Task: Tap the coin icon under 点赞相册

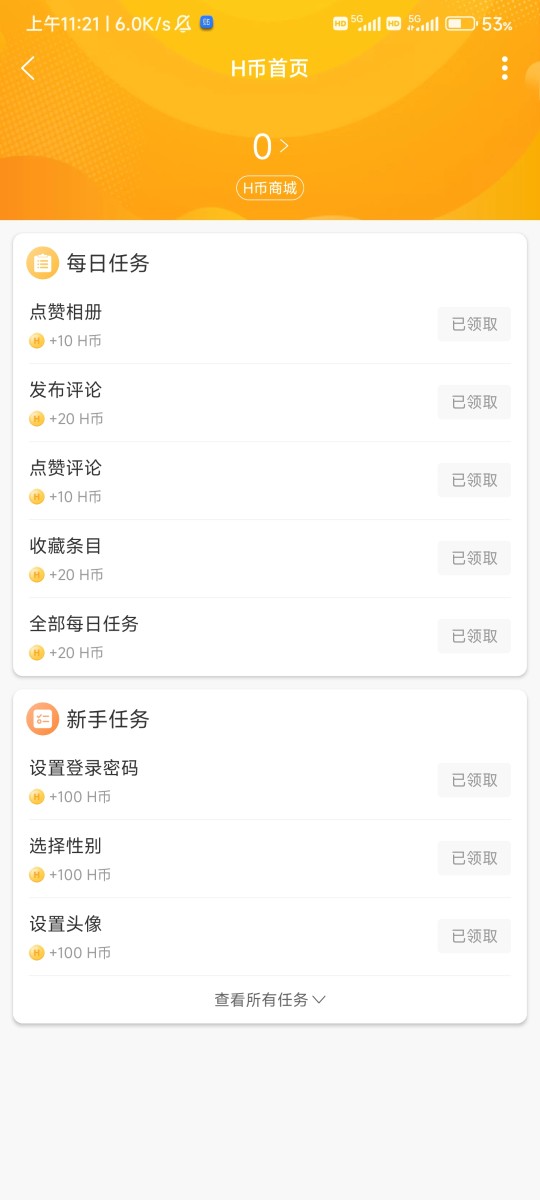Action: pos(37,341)
